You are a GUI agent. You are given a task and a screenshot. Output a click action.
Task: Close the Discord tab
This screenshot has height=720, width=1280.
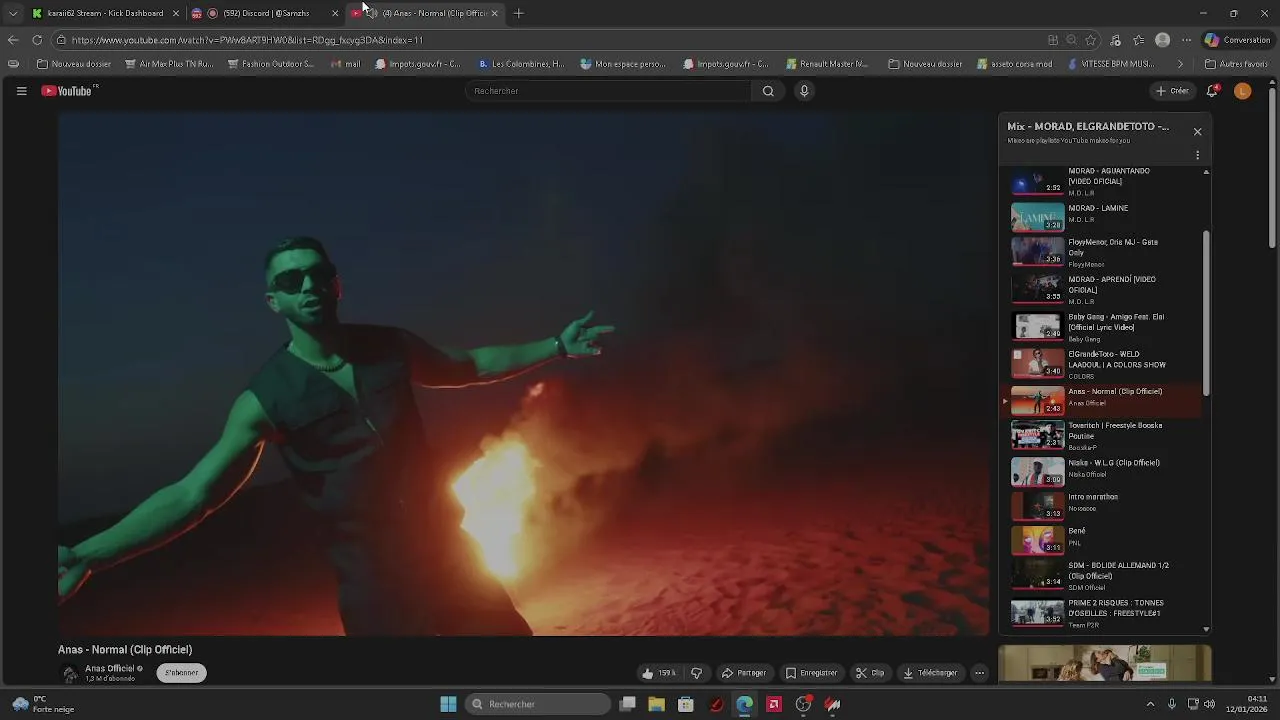click(335, 13)
